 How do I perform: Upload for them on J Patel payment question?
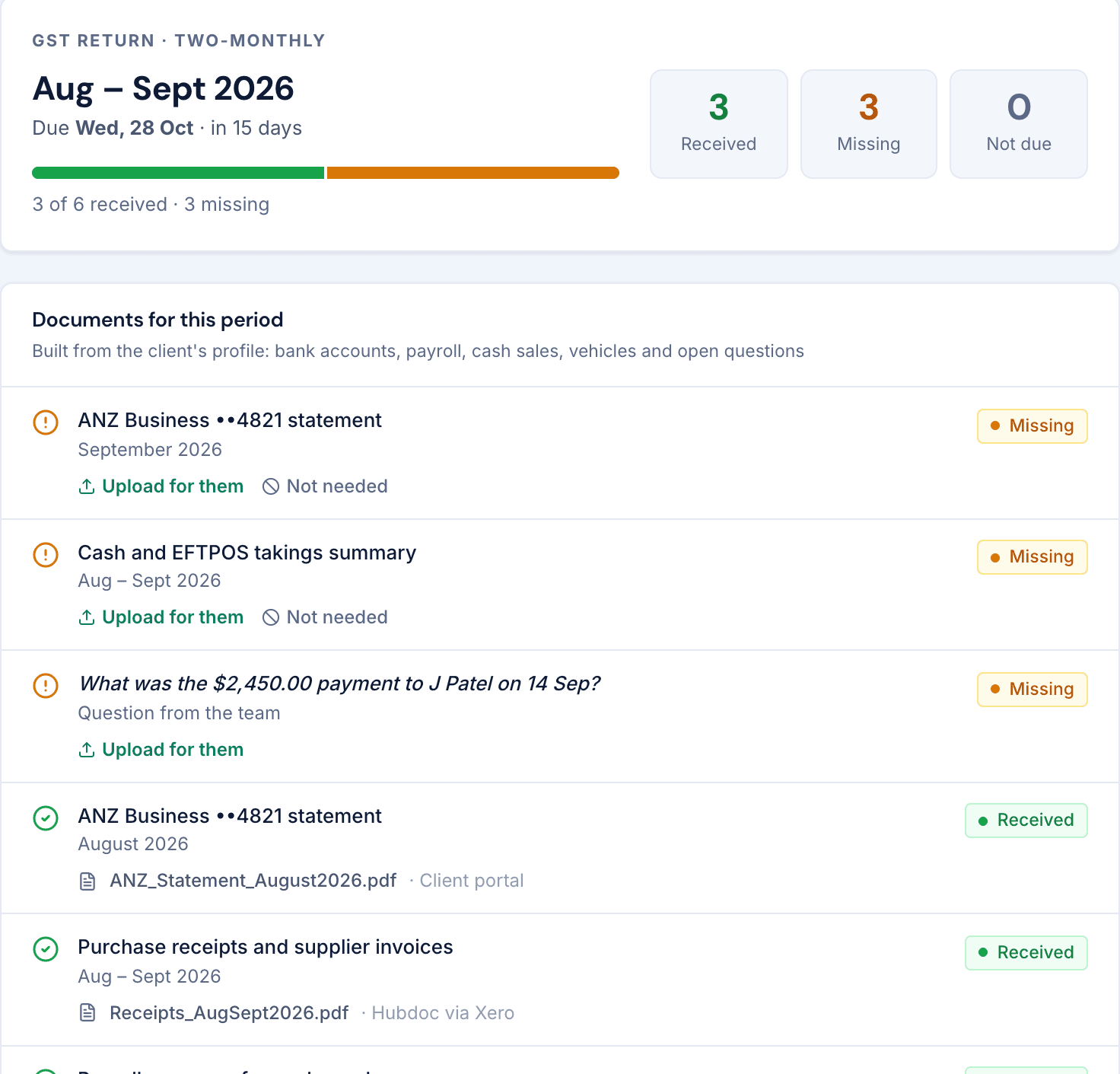pos(161,750)
